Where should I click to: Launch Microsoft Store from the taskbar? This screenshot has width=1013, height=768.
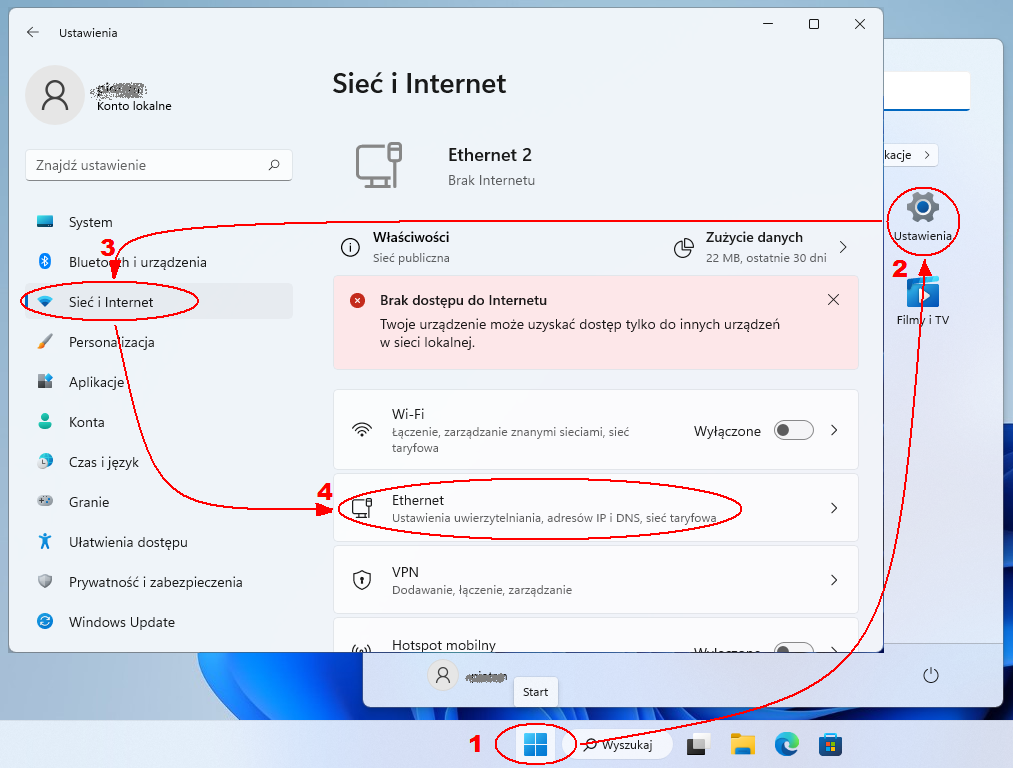(830, 744)
